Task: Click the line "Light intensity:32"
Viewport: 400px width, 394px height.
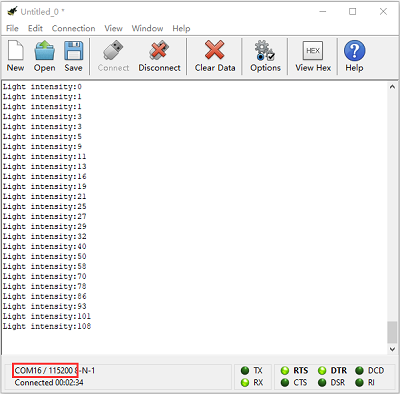Action: coord(45,237)
